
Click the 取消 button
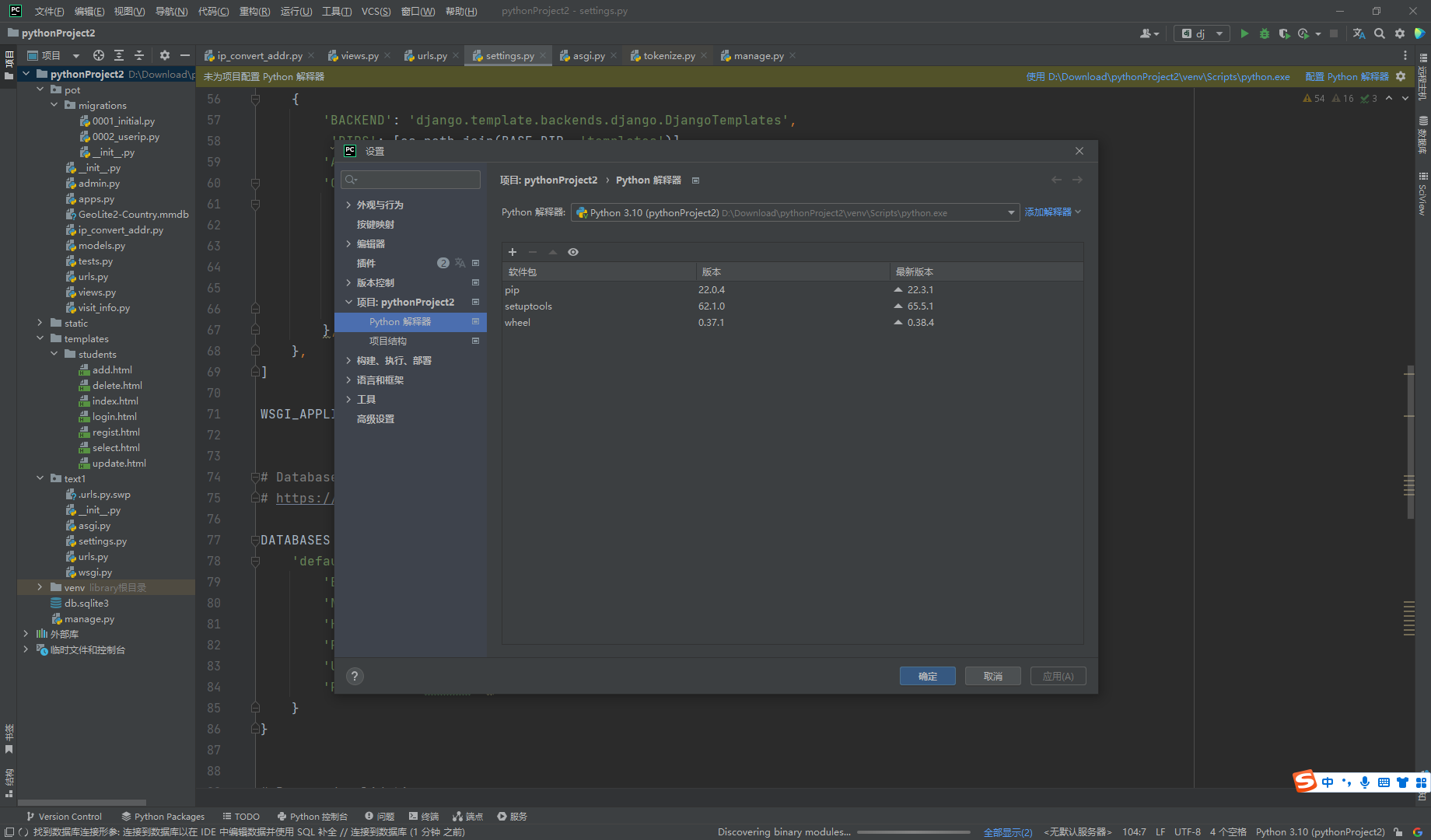(993, 676)
